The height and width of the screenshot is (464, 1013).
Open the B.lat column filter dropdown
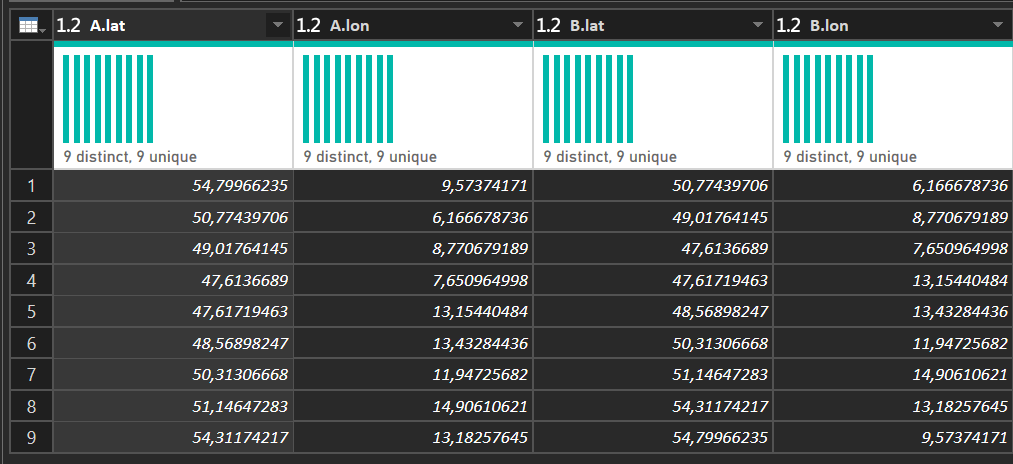[x=758, y=25]
